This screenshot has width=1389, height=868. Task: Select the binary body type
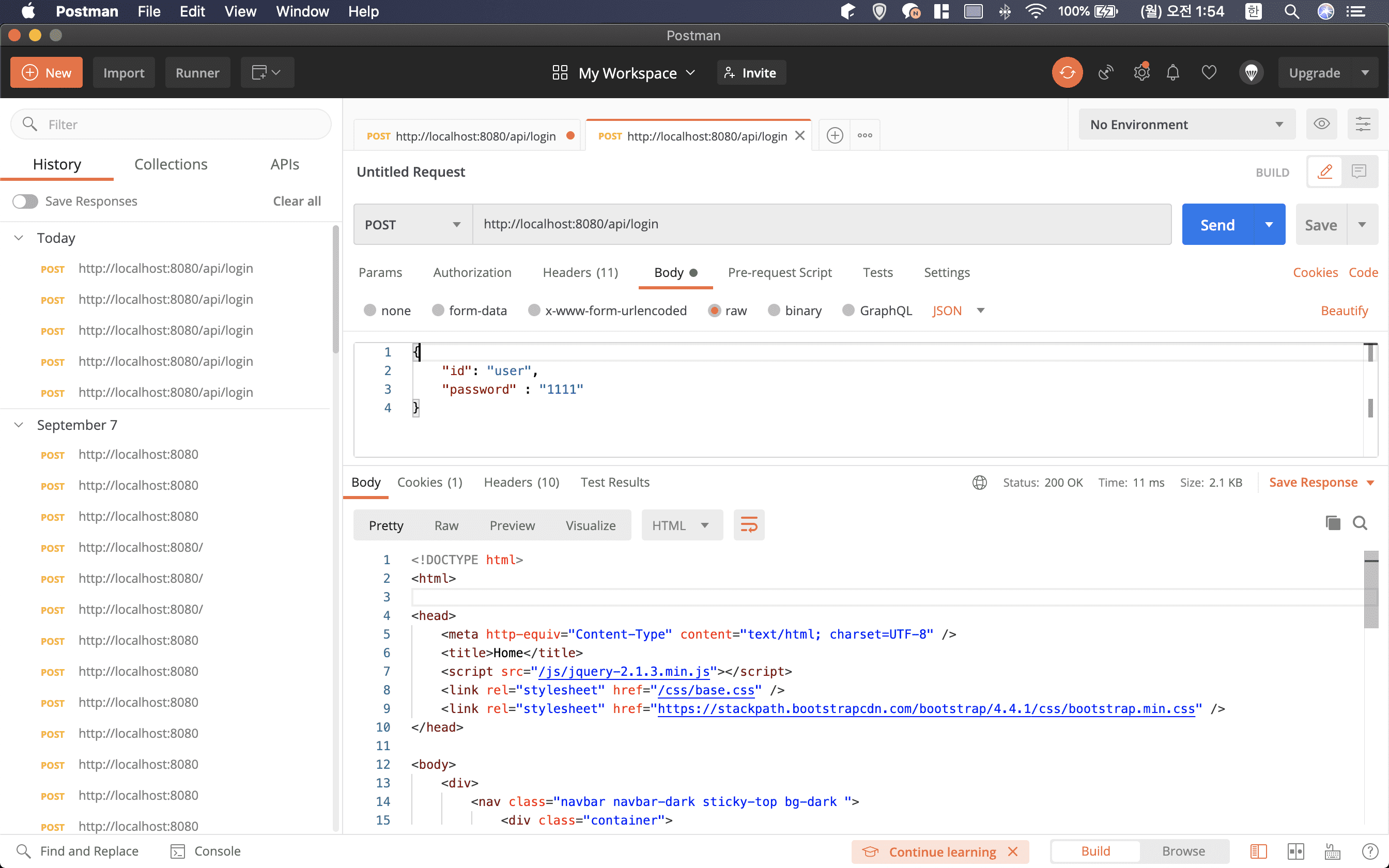774,310
